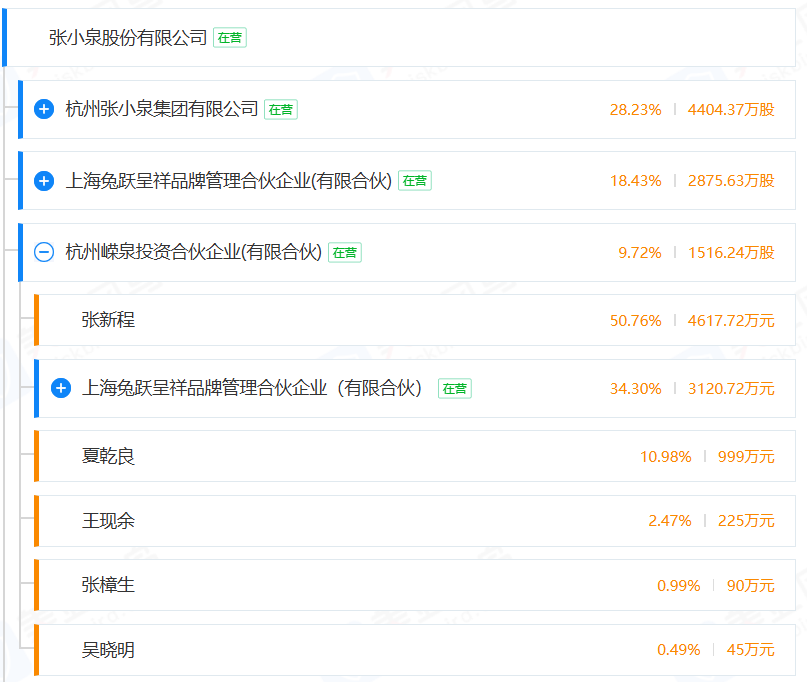Click 张樟生's 0.99% stake
The image size is (807, 682).
point(678,586)
